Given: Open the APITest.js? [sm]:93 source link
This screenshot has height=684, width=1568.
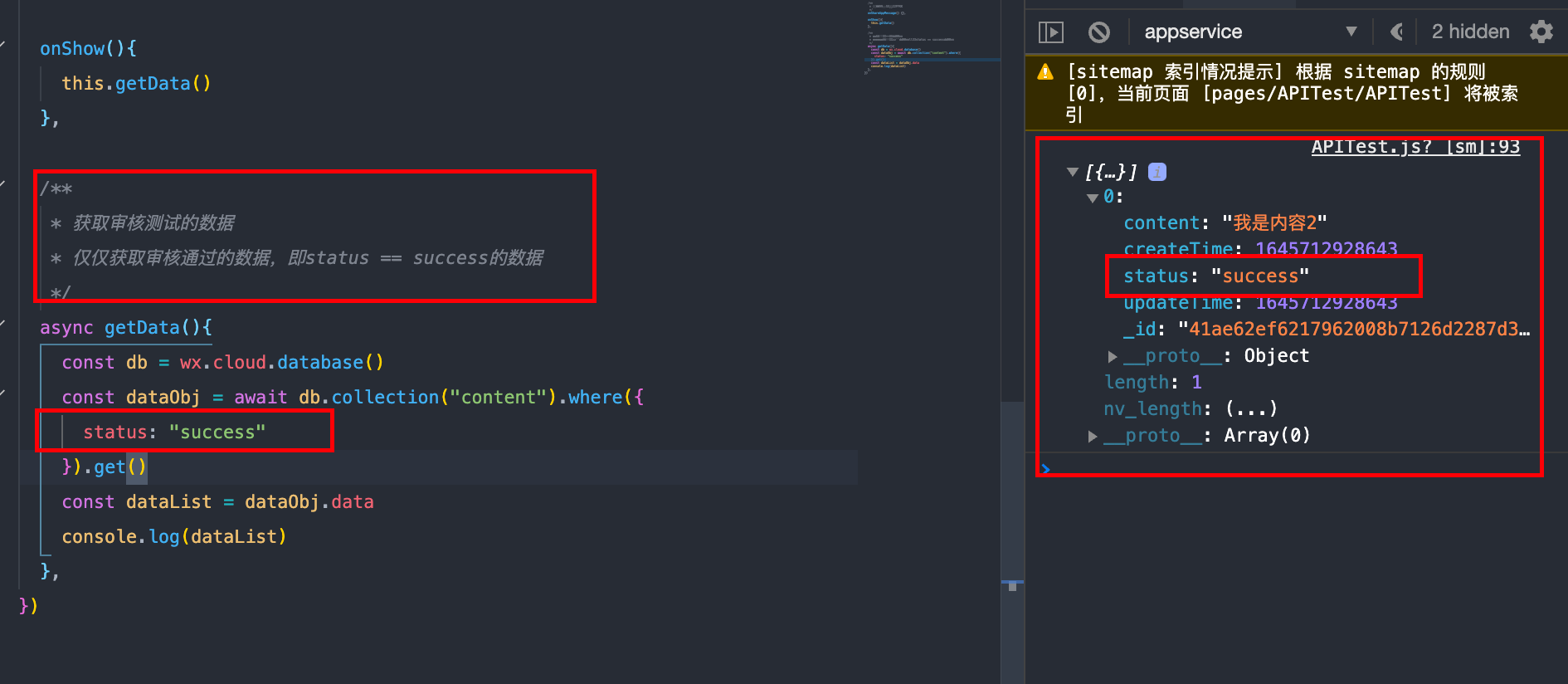Looking at the screenshot, I should [x=1415, y=147].
